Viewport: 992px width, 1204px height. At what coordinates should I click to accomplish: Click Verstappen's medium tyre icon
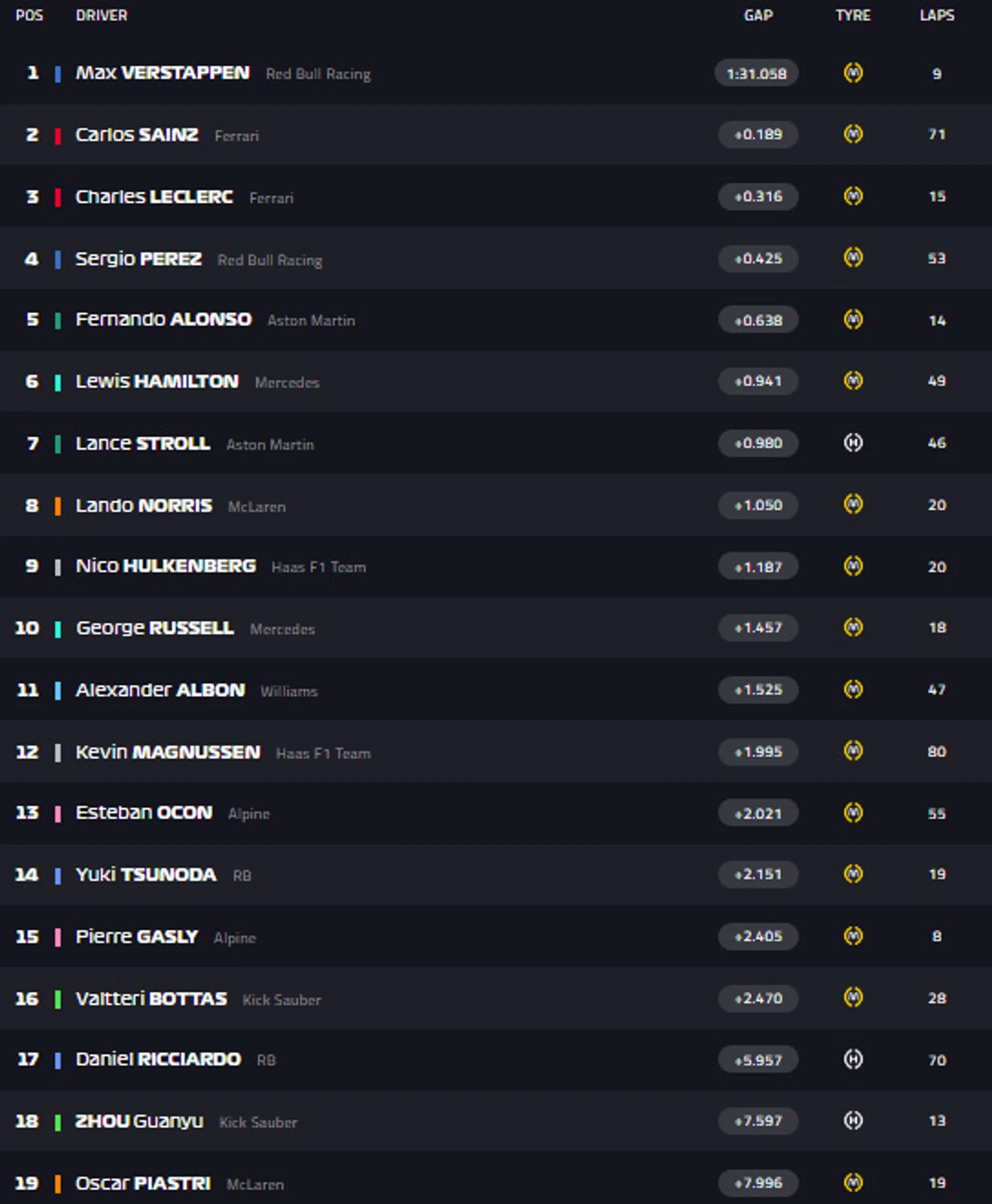853,73
